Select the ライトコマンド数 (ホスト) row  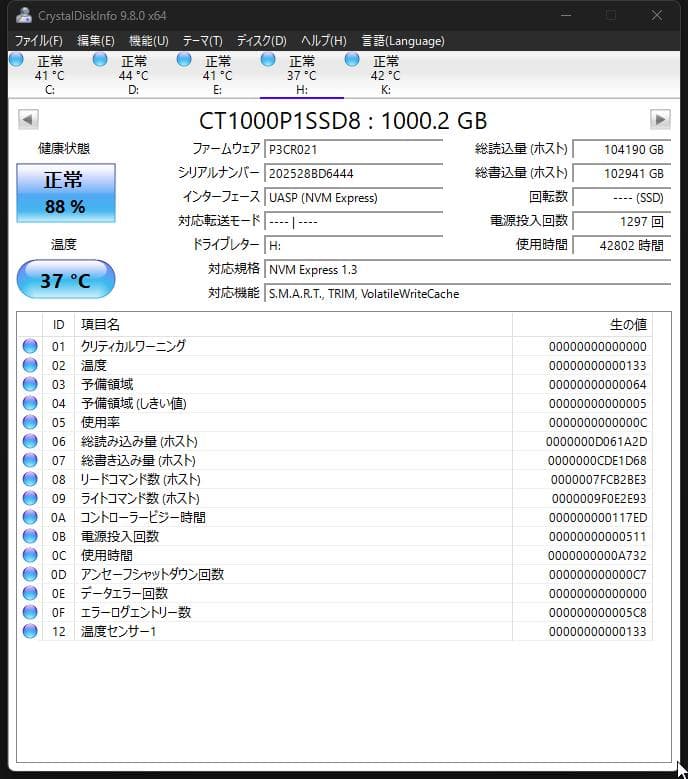(335, 498)
